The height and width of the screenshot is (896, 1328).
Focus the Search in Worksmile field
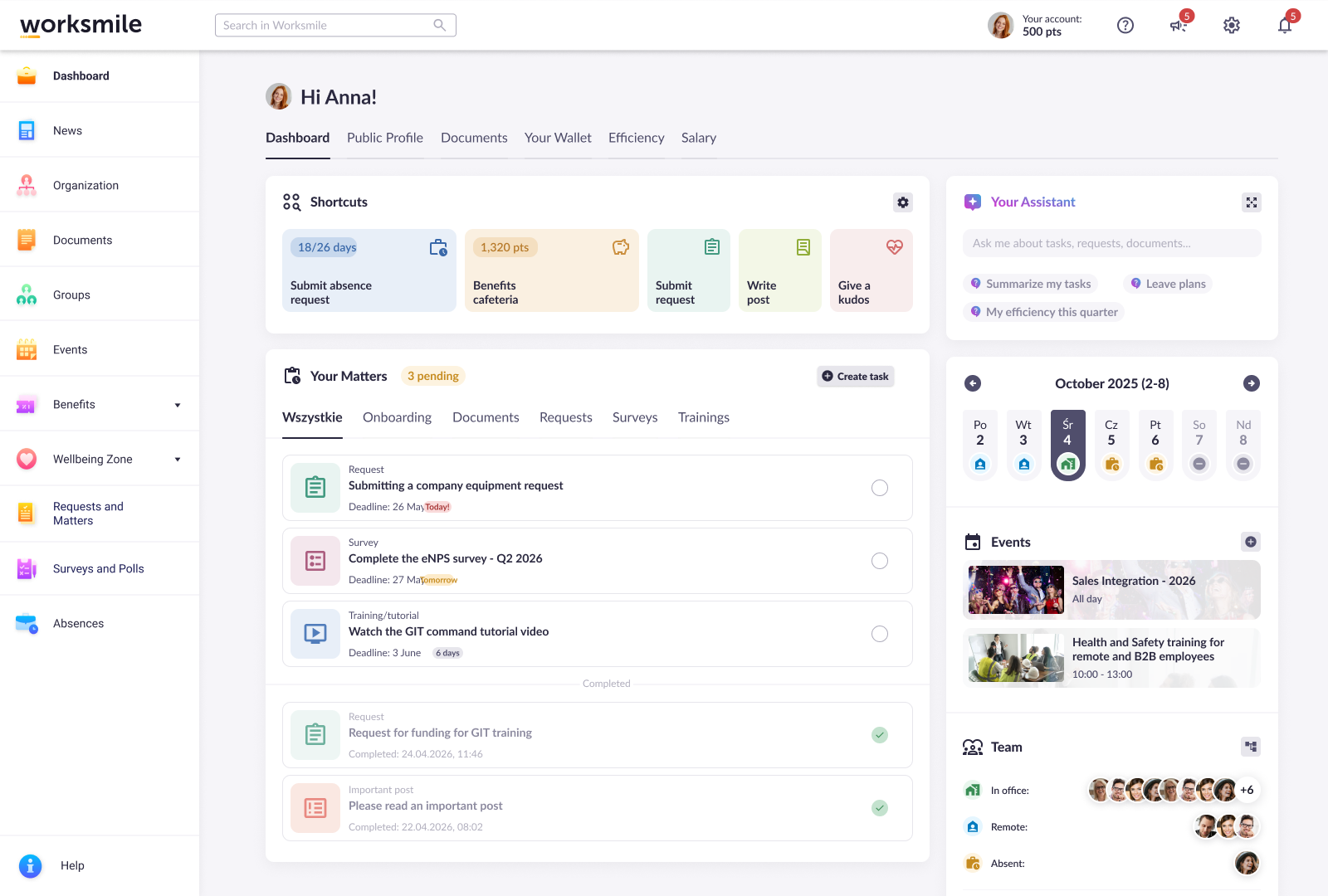click(335, 25)
